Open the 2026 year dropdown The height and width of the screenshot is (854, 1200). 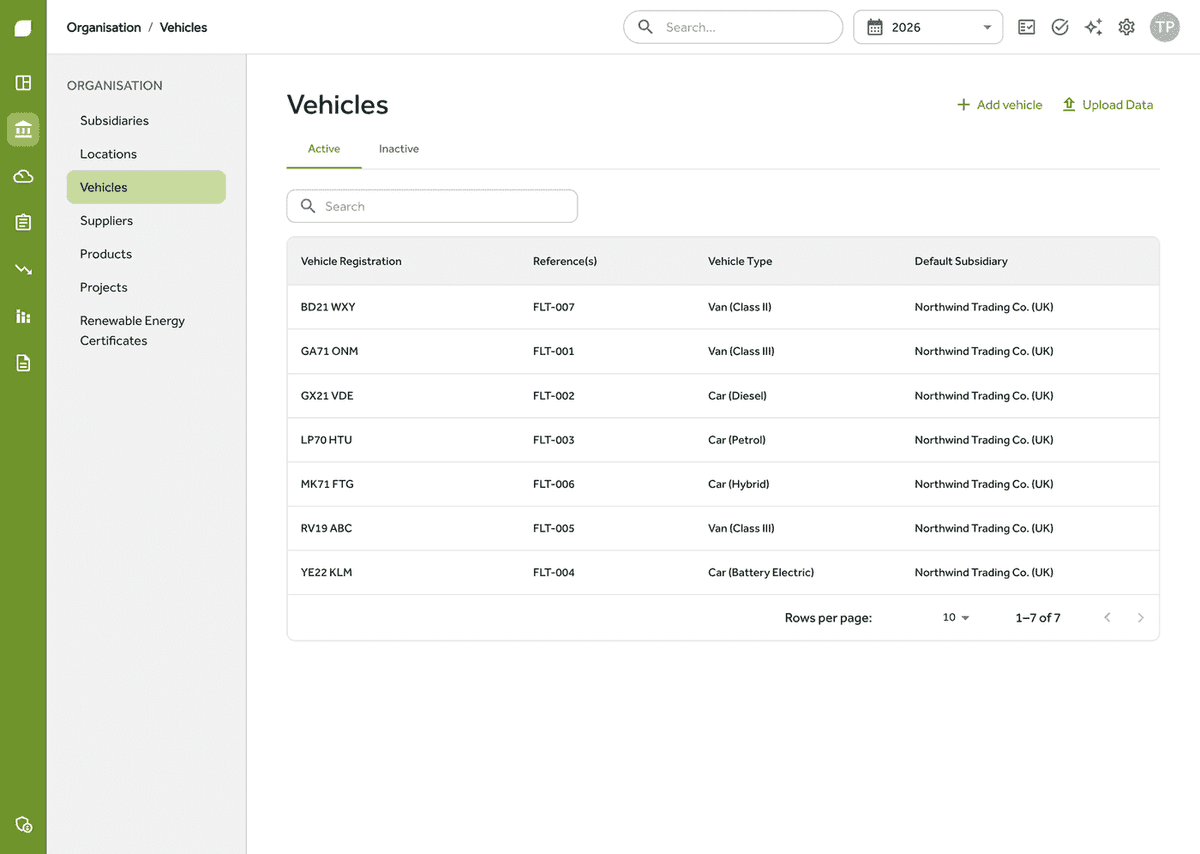[x=928, y=27]
